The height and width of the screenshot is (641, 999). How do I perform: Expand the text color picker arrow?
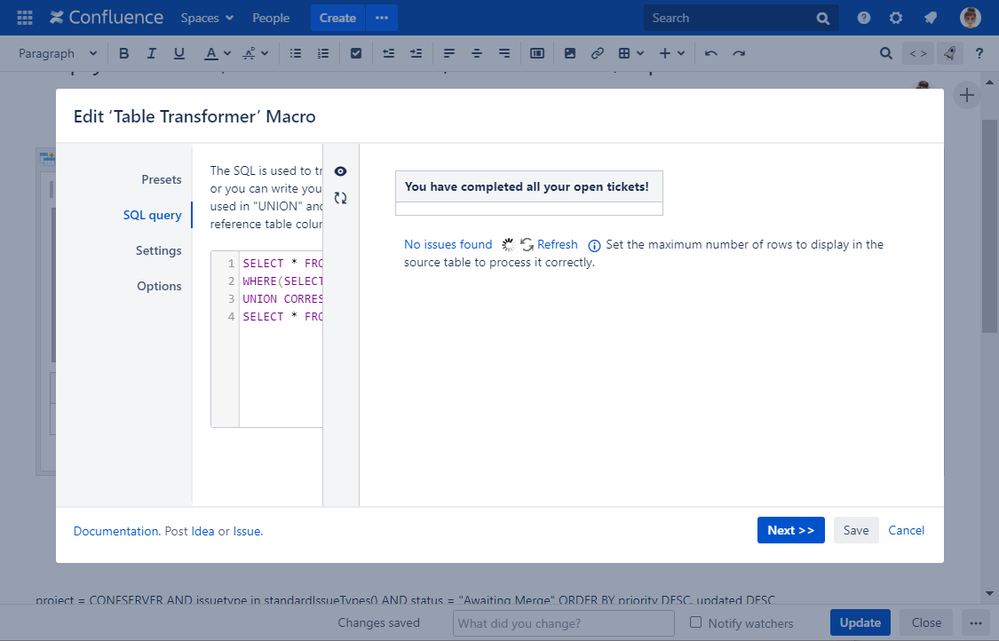tap(227, 54)
